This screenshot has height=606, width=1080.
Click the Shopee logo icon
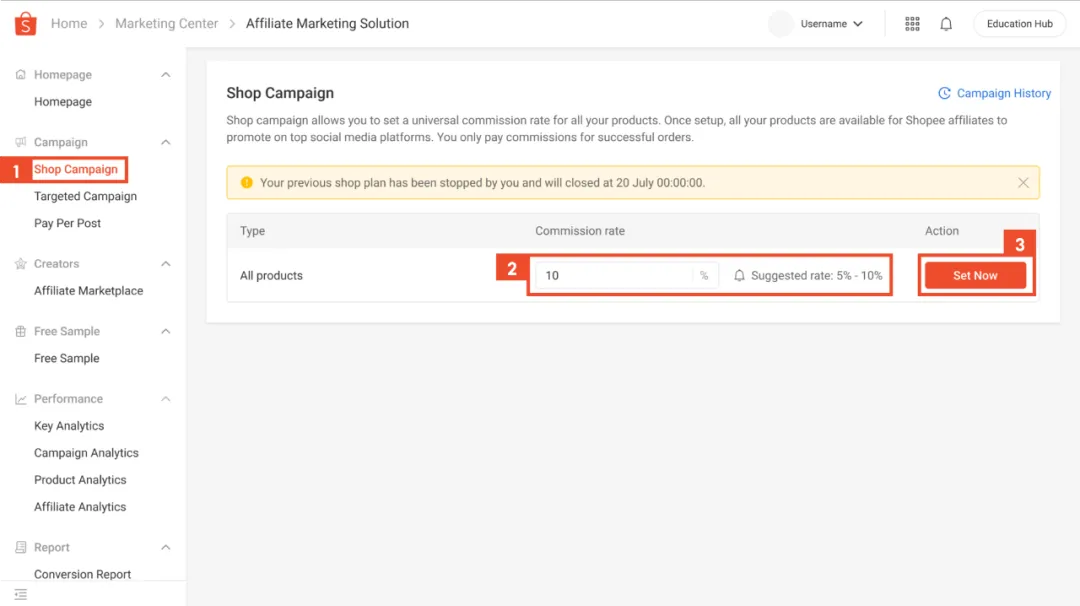click(x=25, y=23)
